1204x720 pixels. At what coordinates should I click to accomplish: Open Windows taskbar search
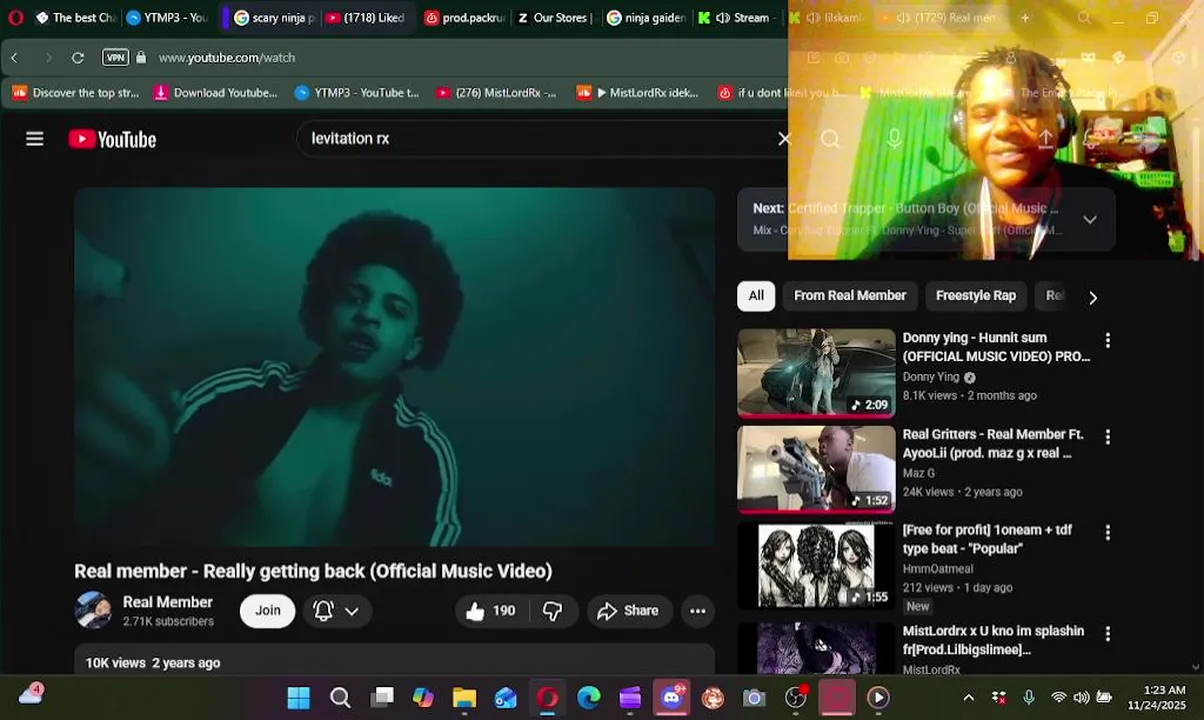coord(340,697)
